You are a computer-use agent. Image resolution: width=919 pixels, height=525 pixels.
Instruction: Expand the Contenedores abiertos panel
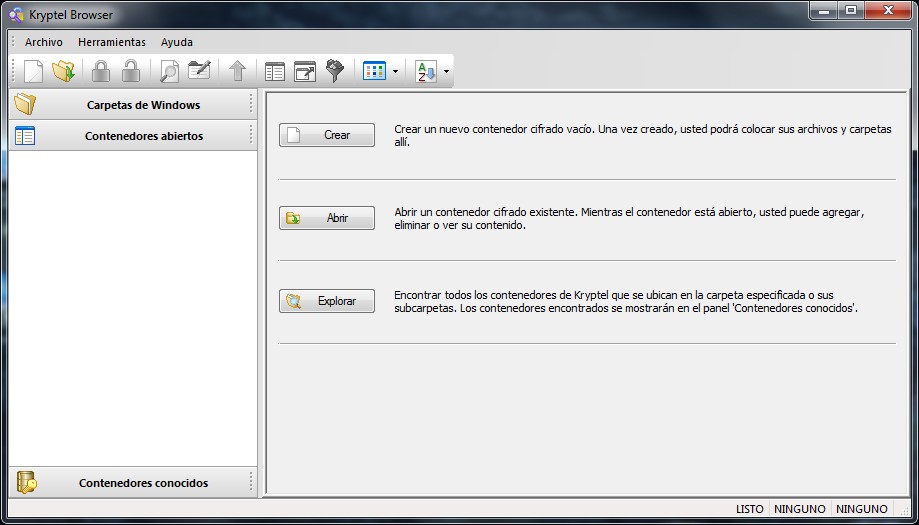click(133, 136)
